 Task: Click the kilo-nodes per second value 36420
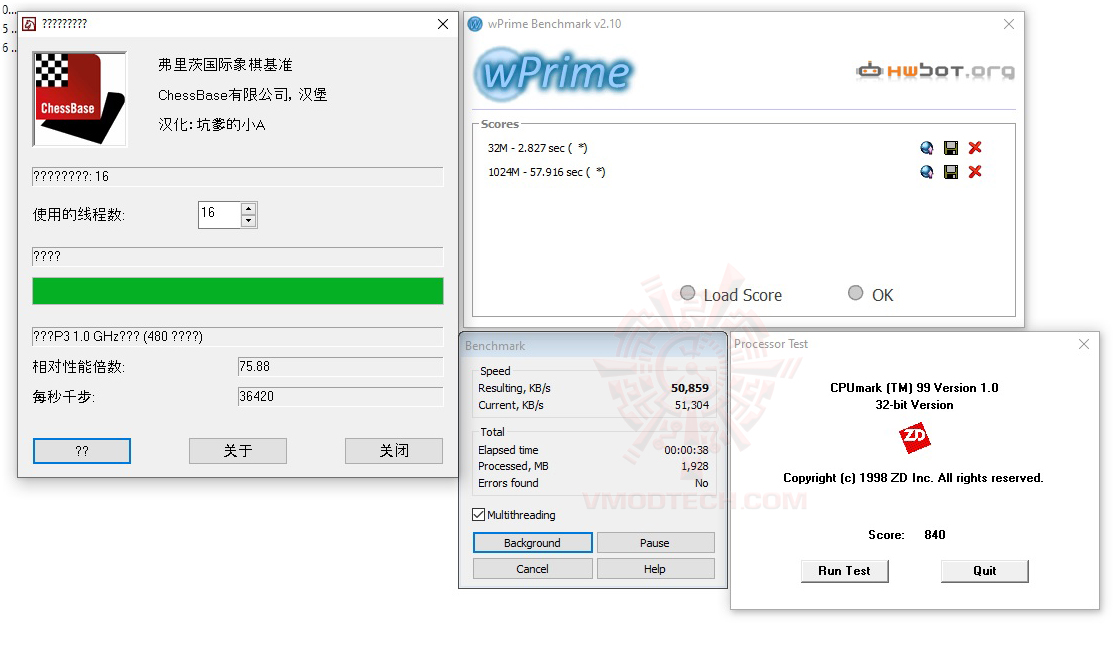(340, 397)
